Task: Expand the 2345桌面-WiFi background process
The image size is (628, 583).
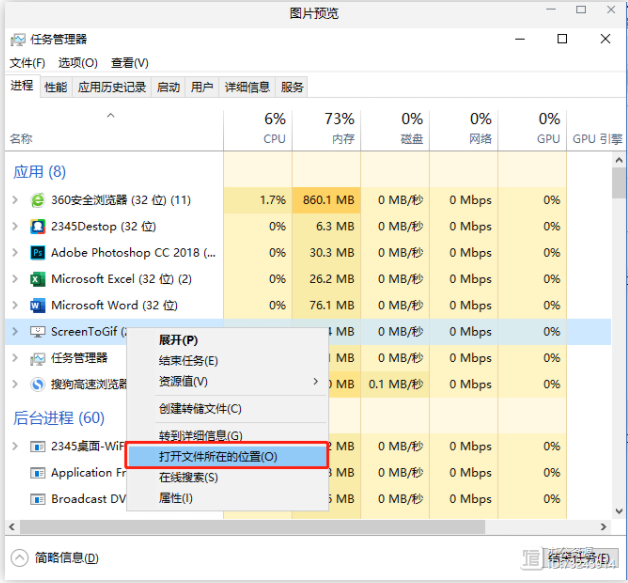Action: (x=15, y=446)
